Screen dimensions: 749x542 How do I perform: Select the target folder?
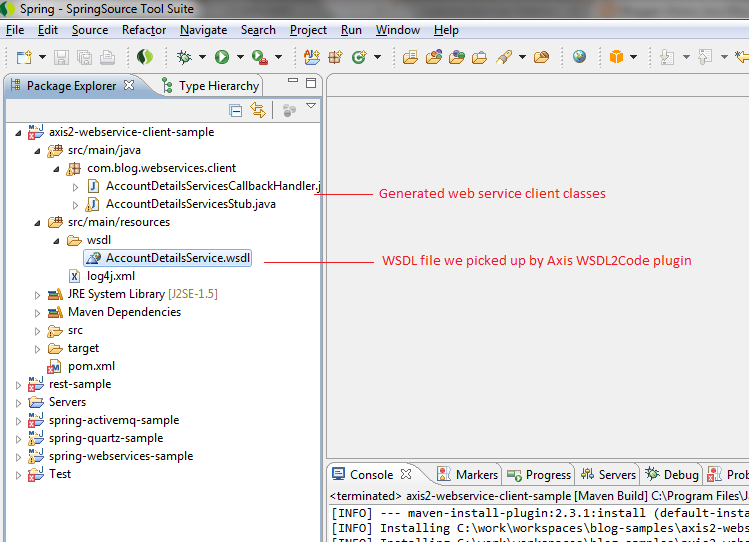click(x=74, y=348)
